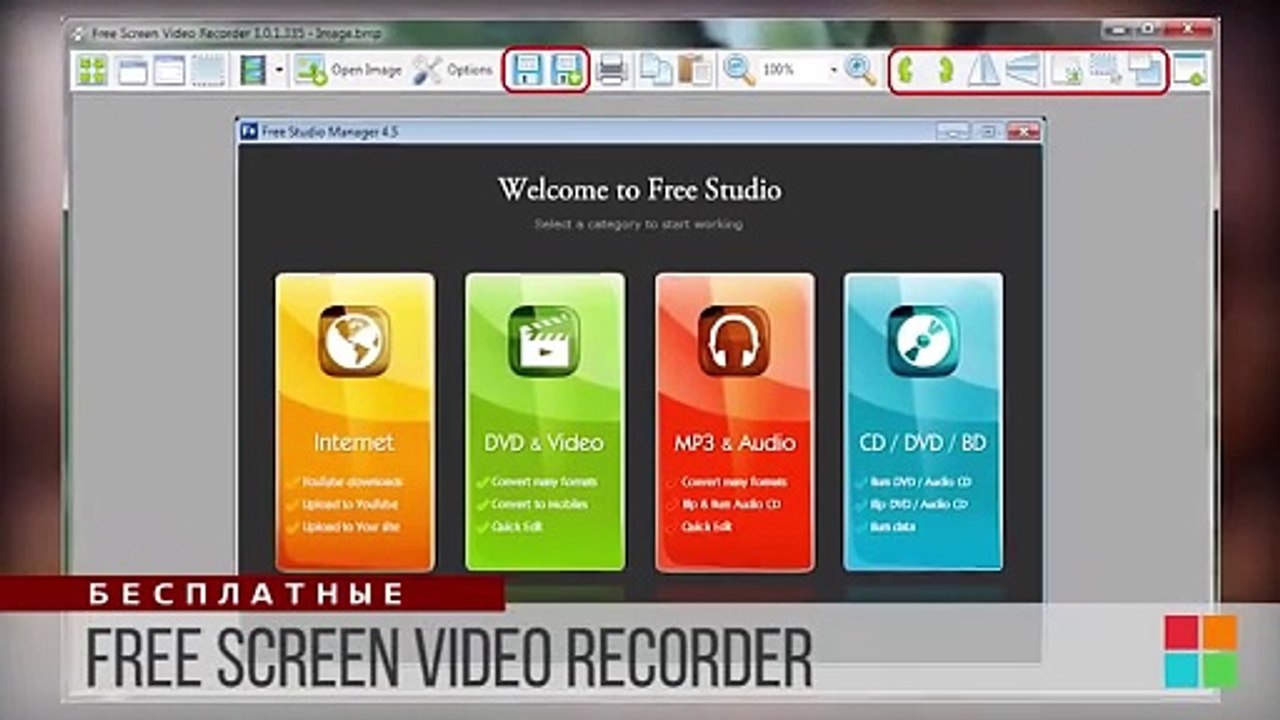This screenshot has height=720, width=1280.
Task: Rotate the image right
Action: (944, 70)
